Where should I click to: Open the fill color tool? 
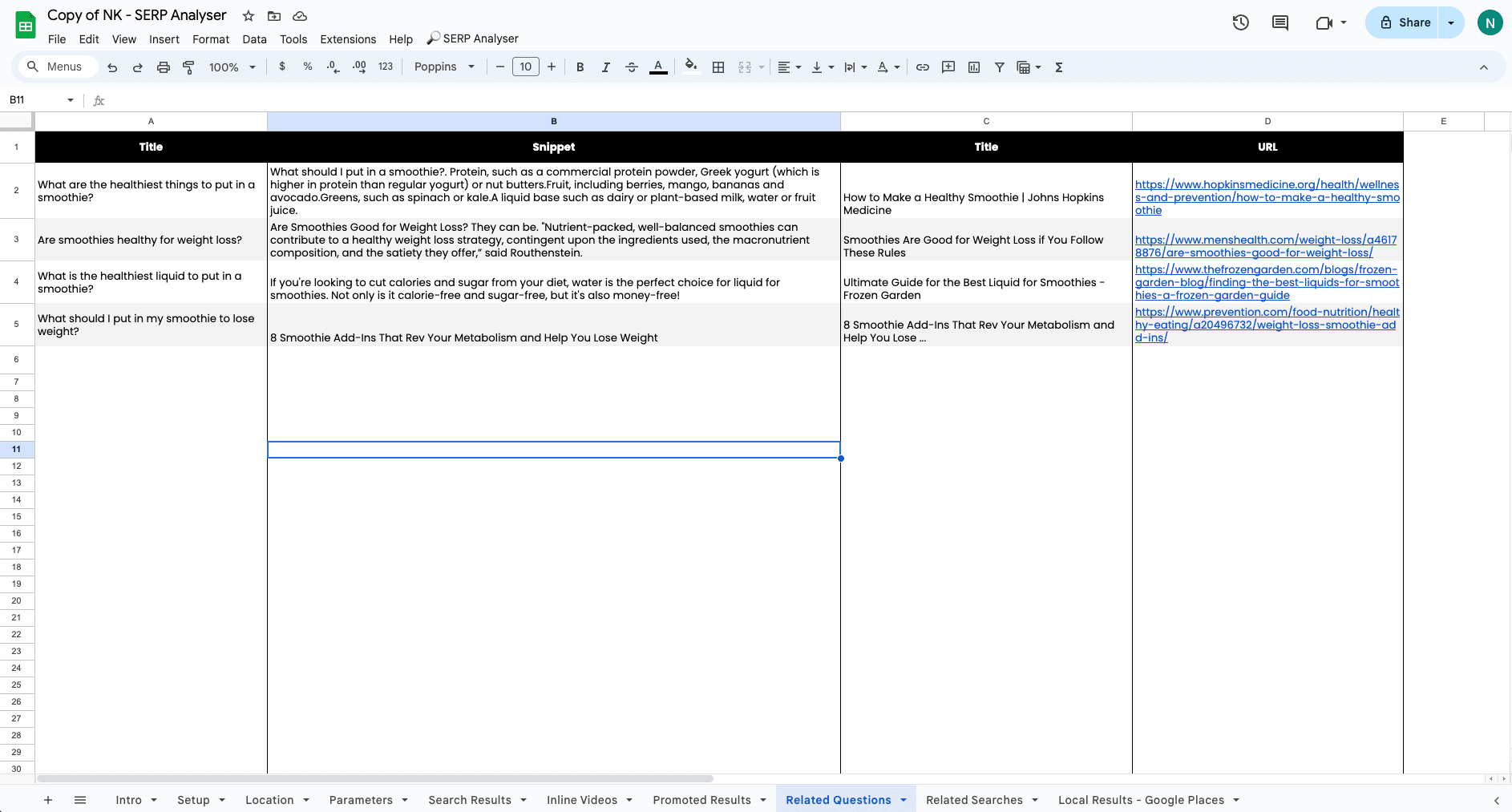click(x=689, y=67)
